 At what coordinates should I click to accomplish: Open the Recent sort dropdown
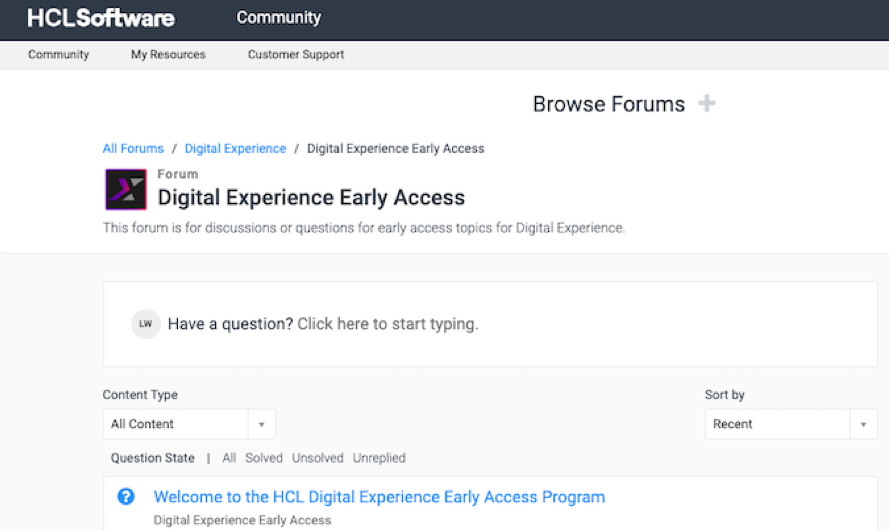791,424
